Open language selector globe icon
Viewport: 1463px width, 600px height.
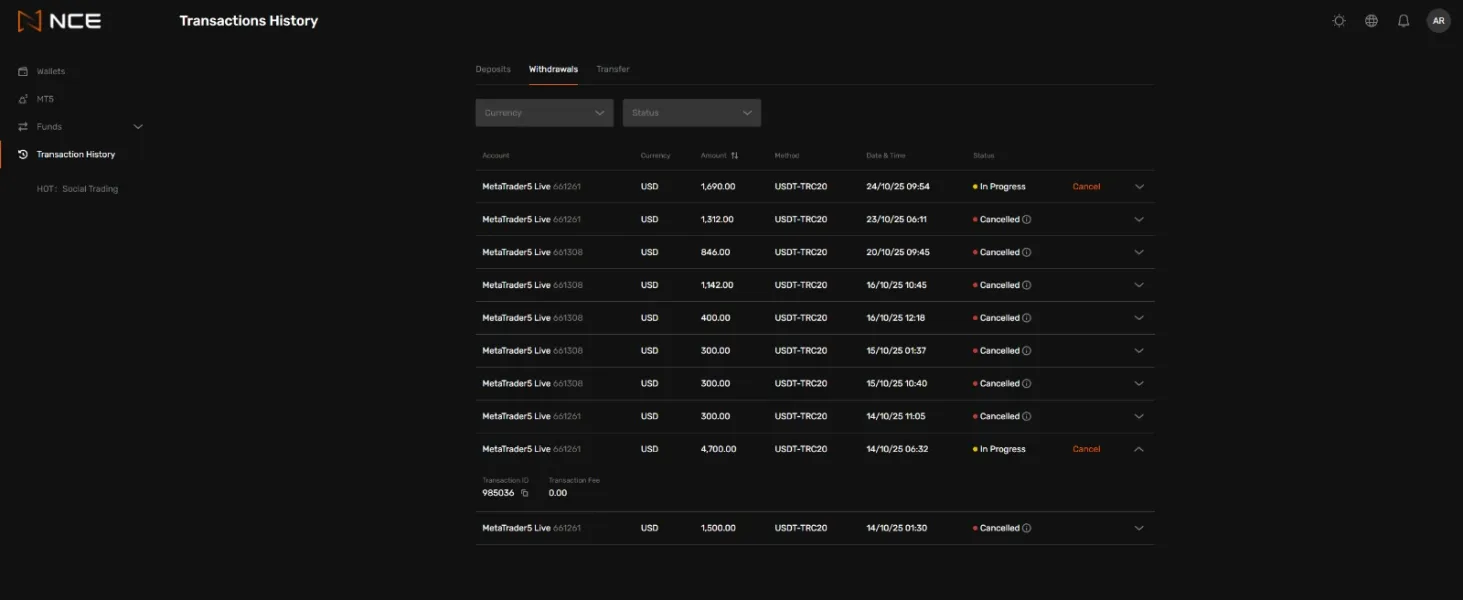(1371, 21)
